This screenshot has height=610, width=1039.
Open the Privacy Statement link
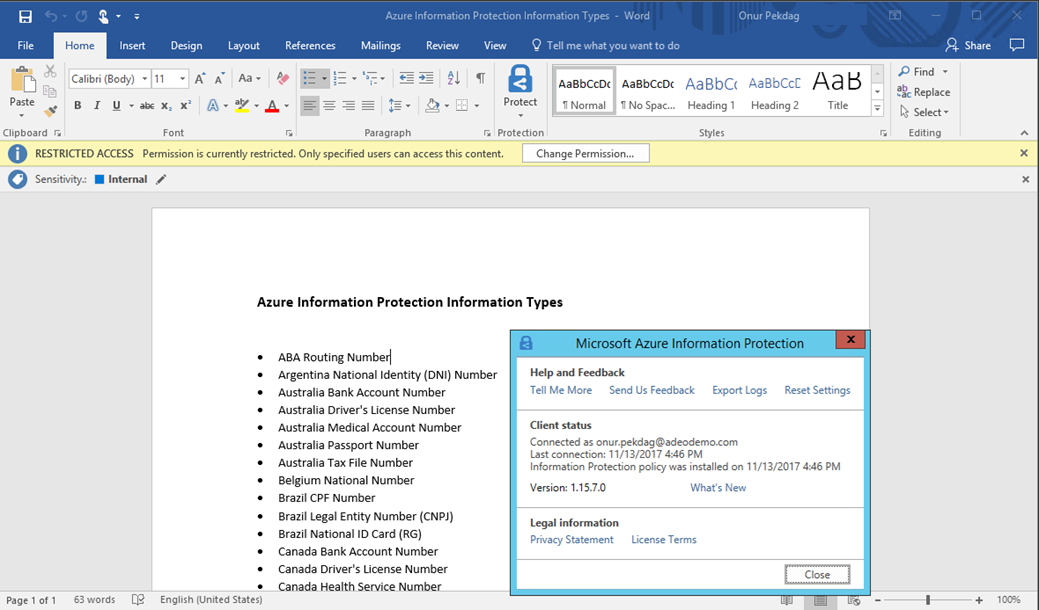coord(571,539)
